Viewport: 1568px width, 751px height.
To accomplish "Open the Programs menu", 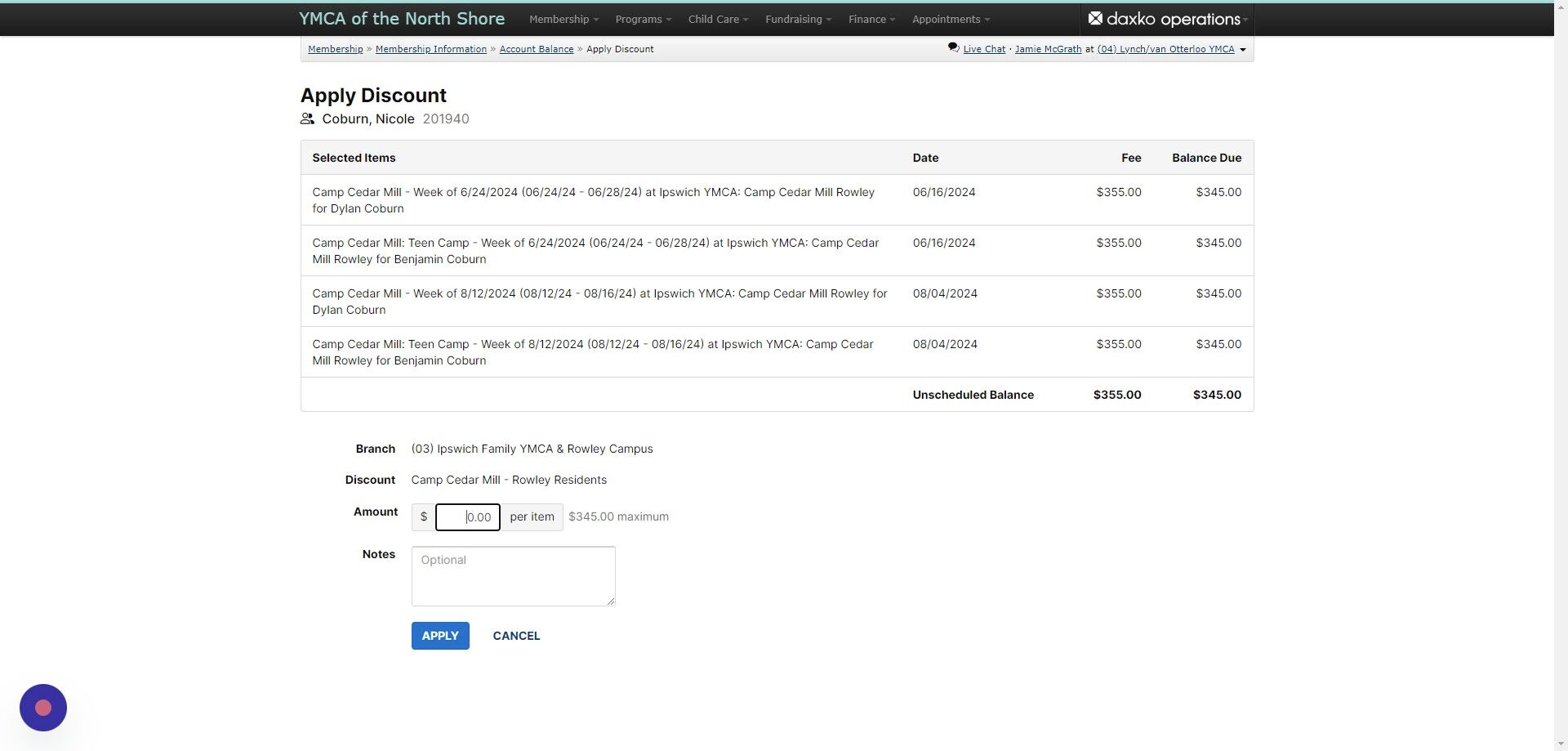I will (643, 19).
